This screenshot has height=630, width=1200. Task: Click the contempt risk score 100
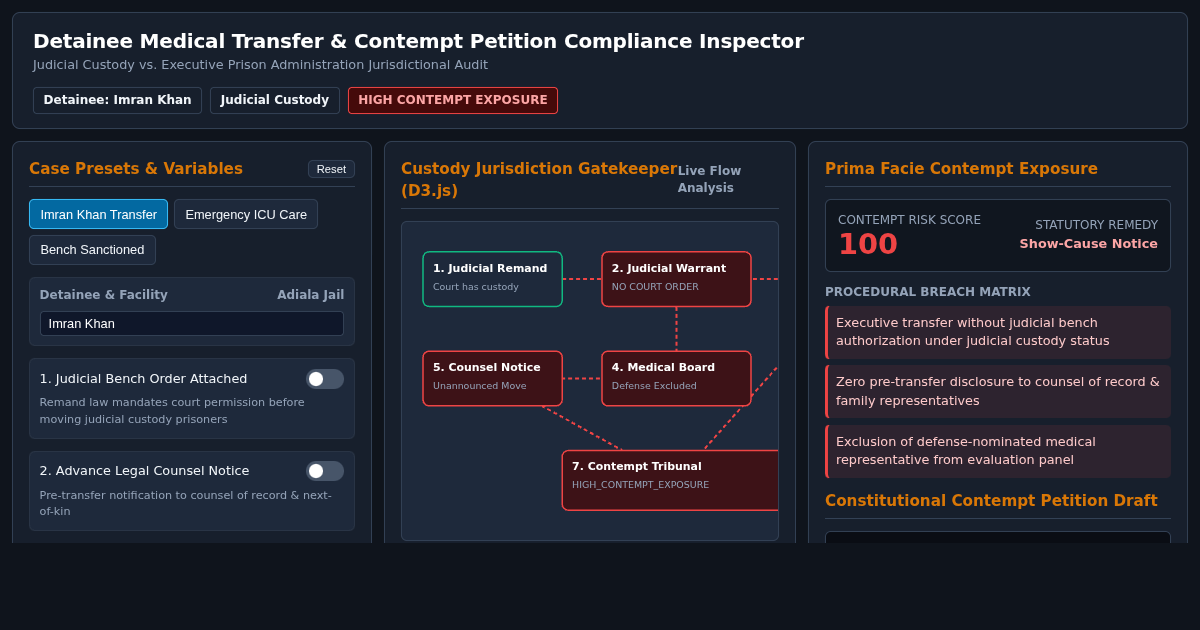(x=867, y=244)
